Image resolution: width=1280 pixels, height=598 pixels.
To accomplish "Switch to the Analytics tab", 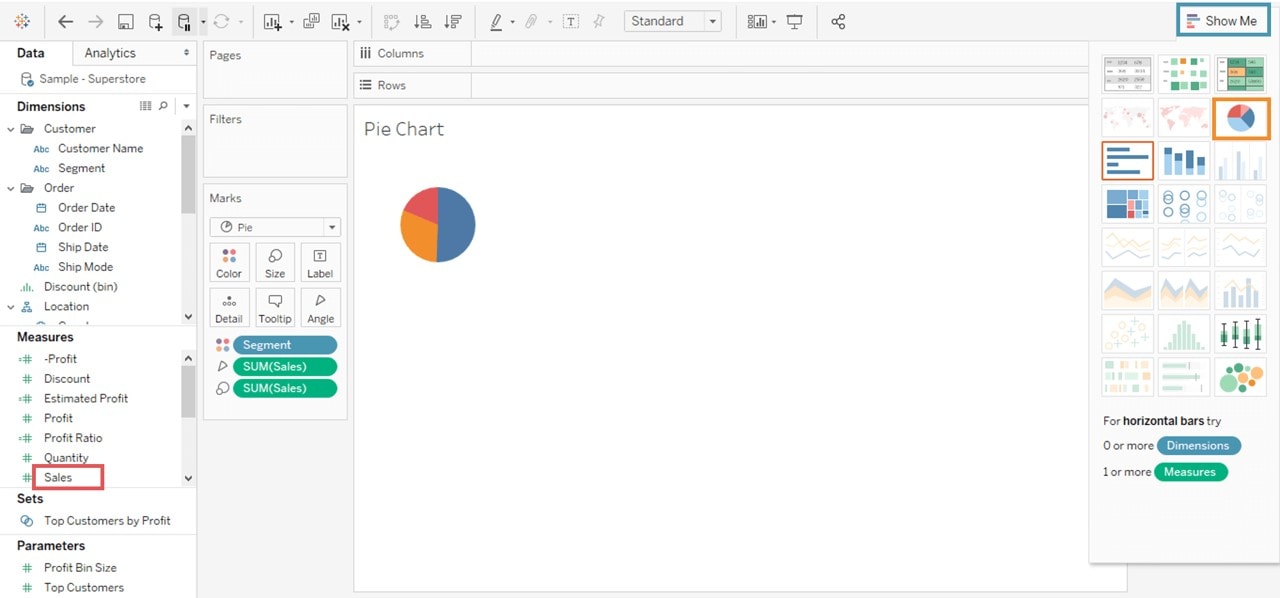I will 110,53.
